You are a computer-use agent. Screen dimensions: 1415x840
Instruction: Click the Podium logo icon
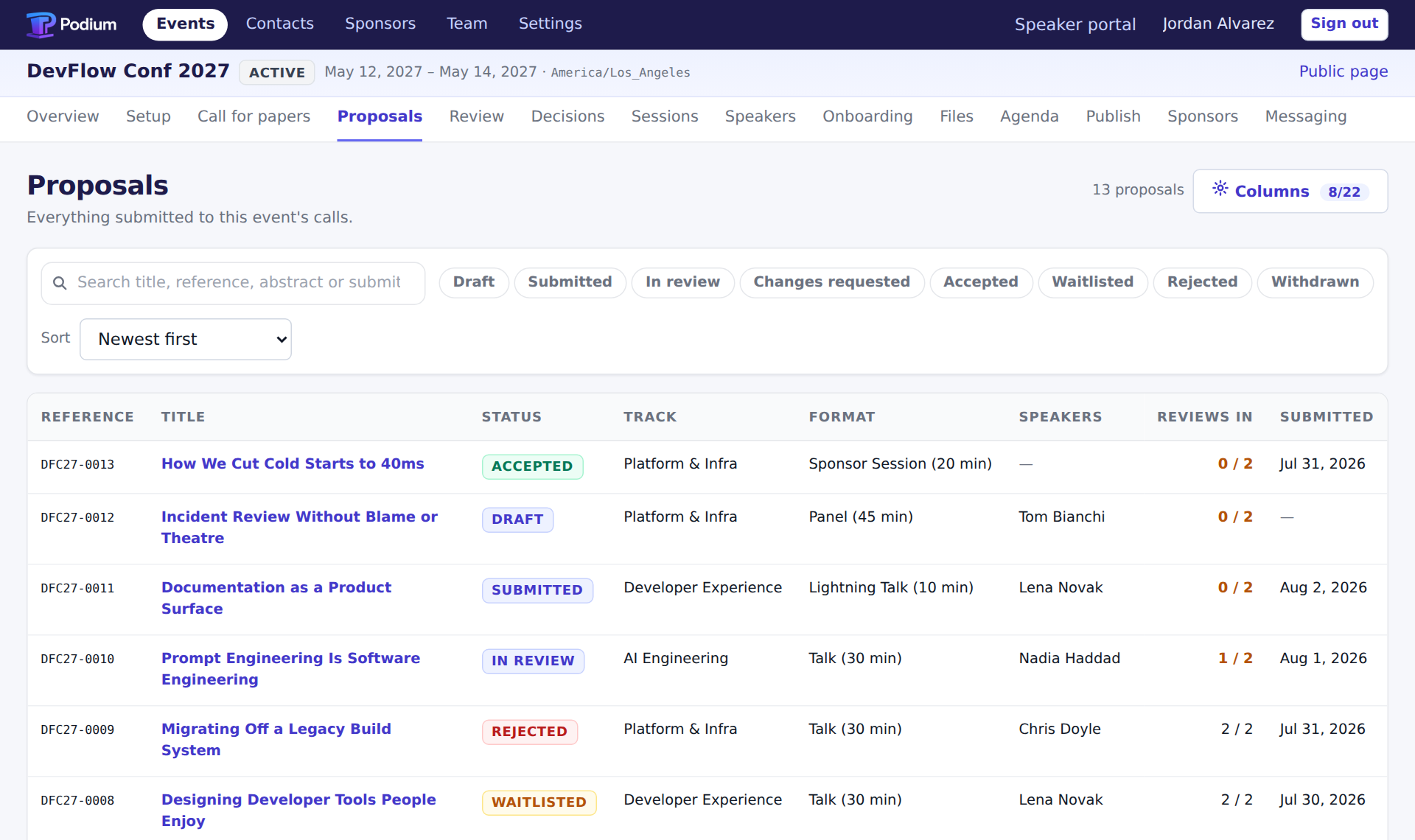41,24
